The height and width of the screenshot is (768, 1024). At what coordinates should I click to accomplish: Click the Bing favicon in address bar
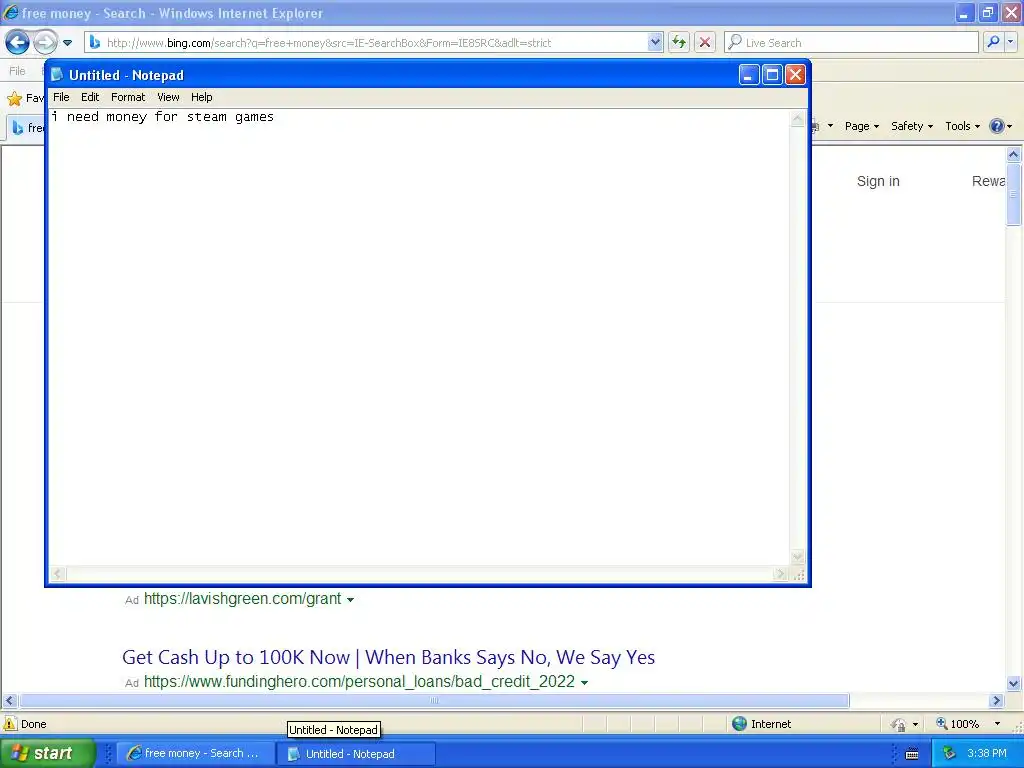click(x=95, y=42)
